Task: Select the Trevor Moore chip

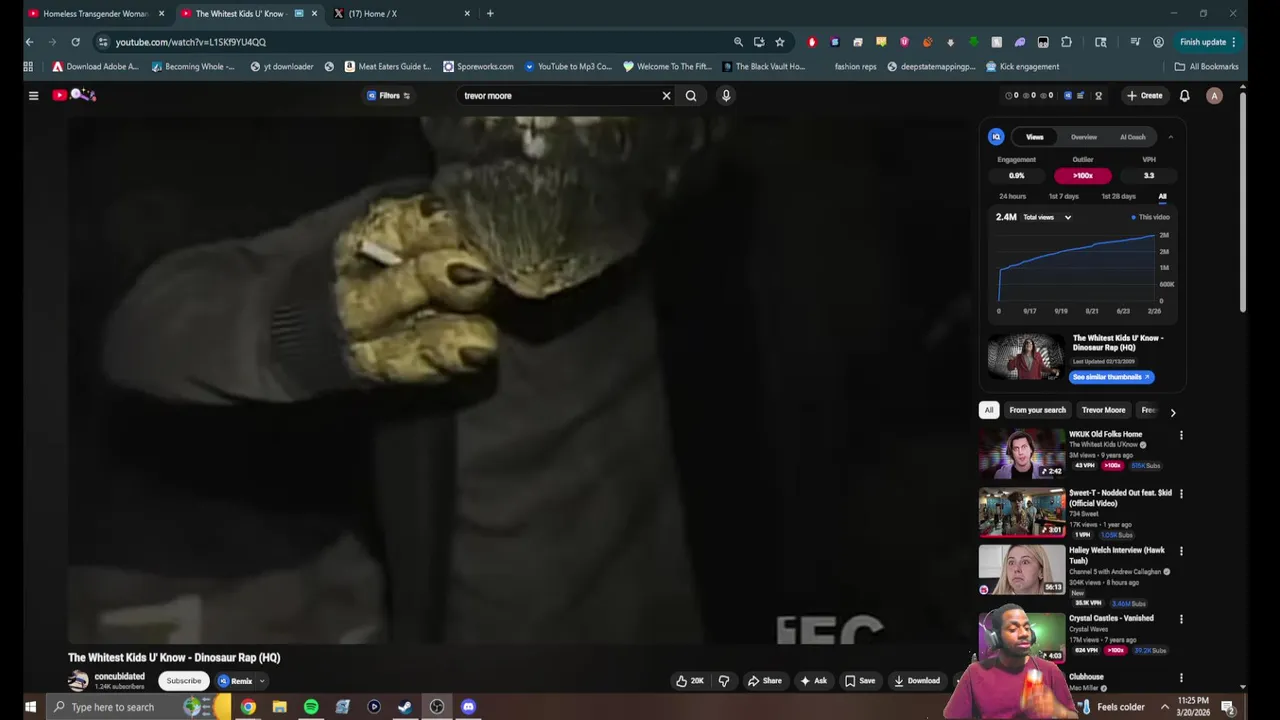Action: (x=1103, y=410)
